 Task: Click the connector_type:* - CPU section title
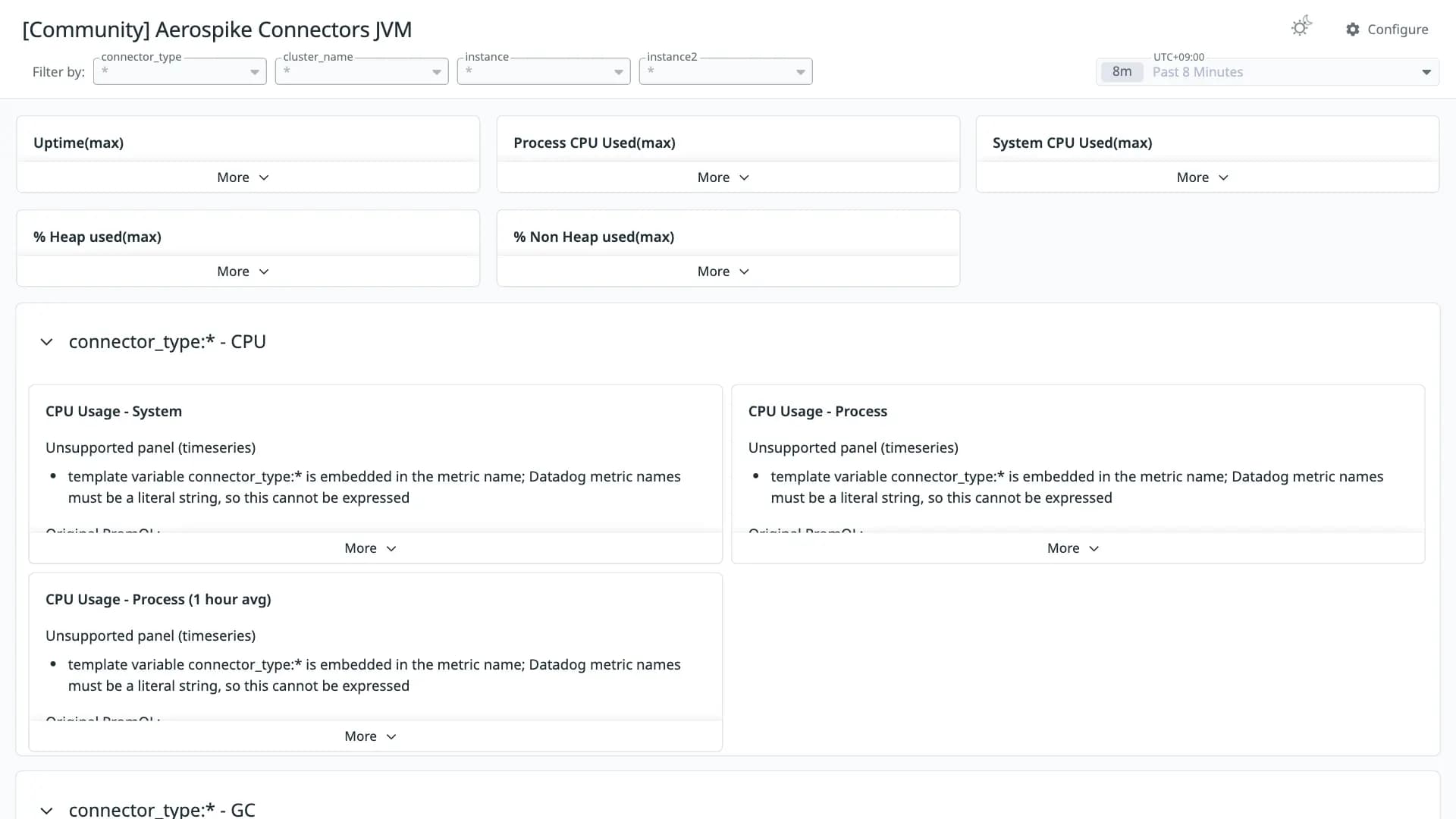(x=167, y=342)
